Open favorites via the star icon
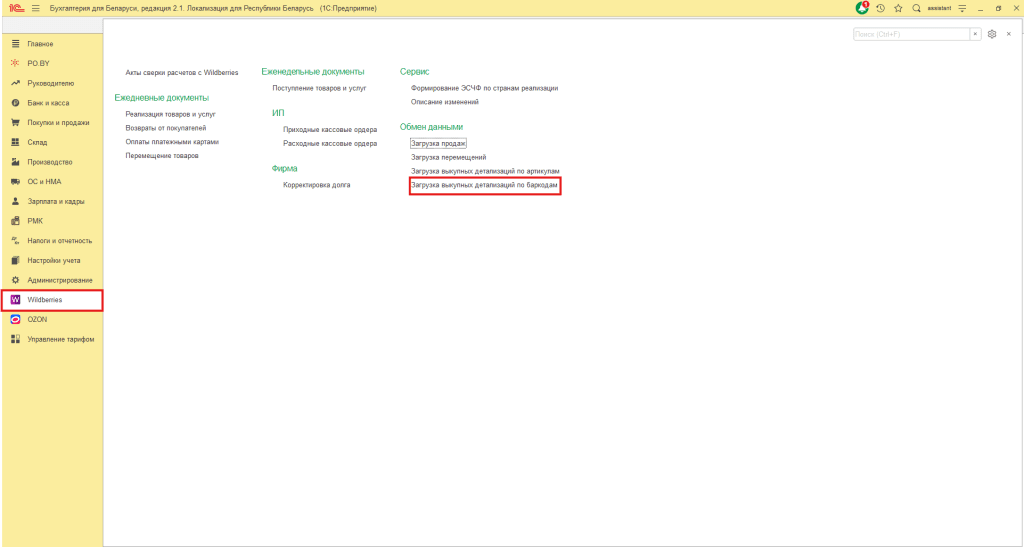Screen dimensions: 1024x547 point(898,8)
